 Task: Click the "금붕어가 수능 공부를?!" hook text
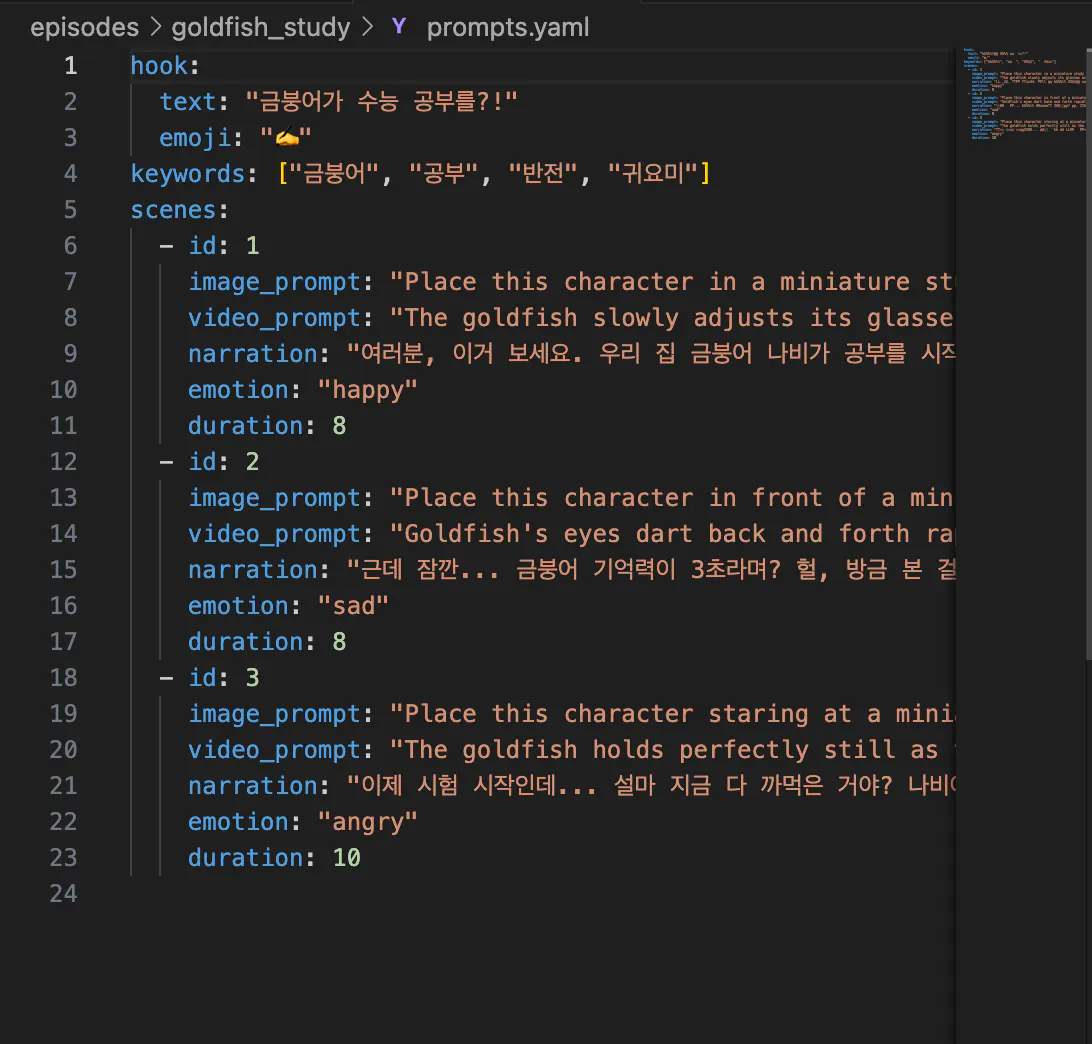click(381, 102)
